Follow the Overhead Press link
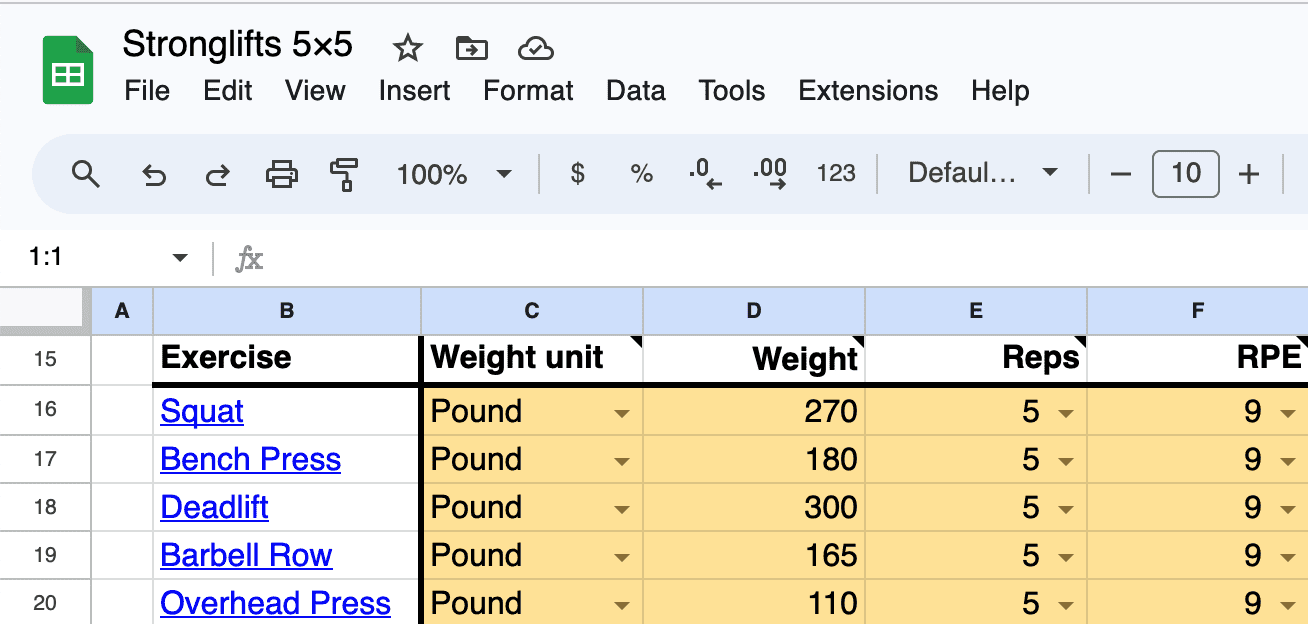Screen dimensions: 1308x624 pyautogui.click(x=275, y=604)
